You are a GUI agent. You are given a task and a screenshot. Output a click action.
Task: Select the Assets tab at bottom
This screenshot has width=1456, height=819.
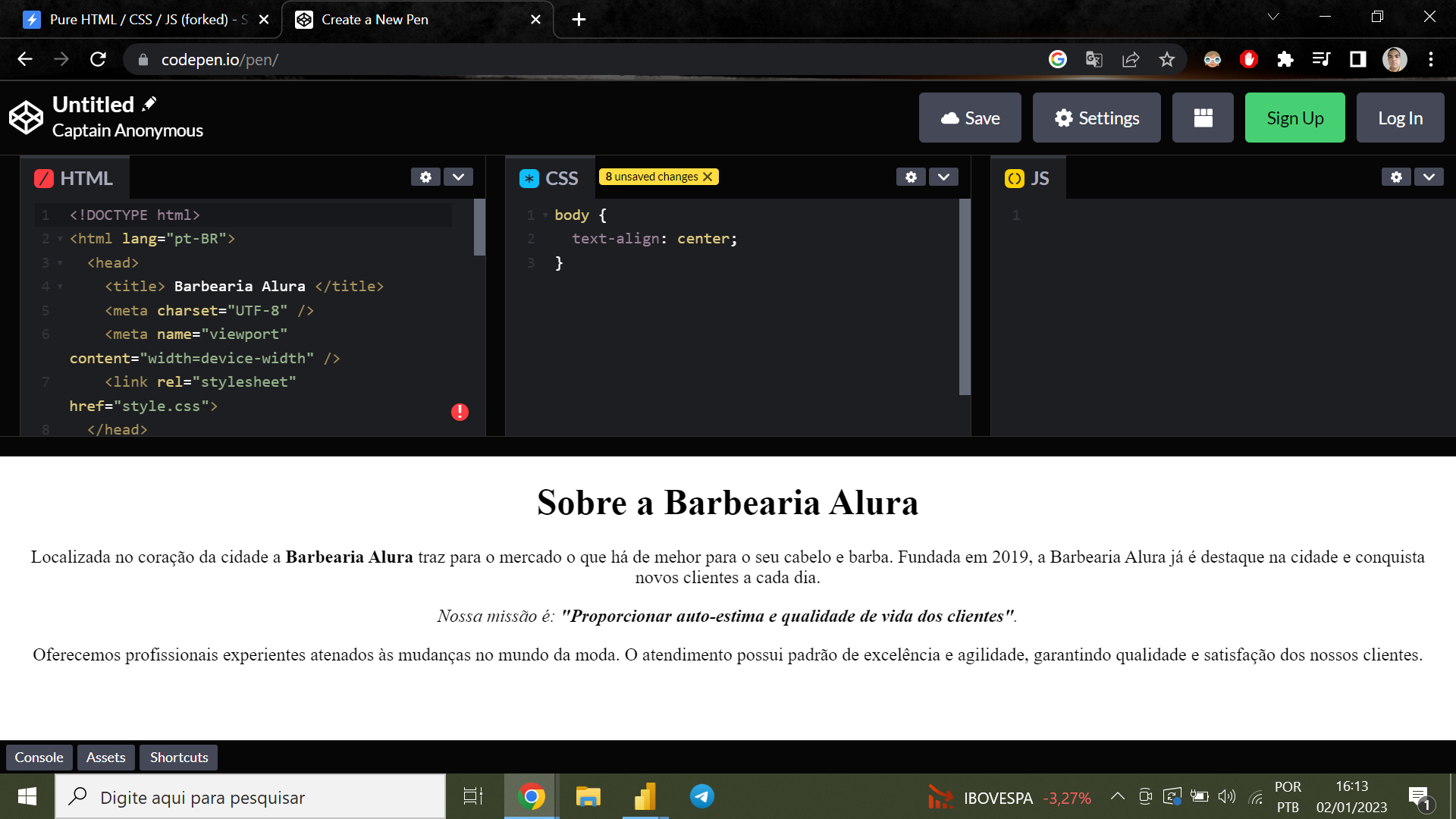(x=105, y=757)
